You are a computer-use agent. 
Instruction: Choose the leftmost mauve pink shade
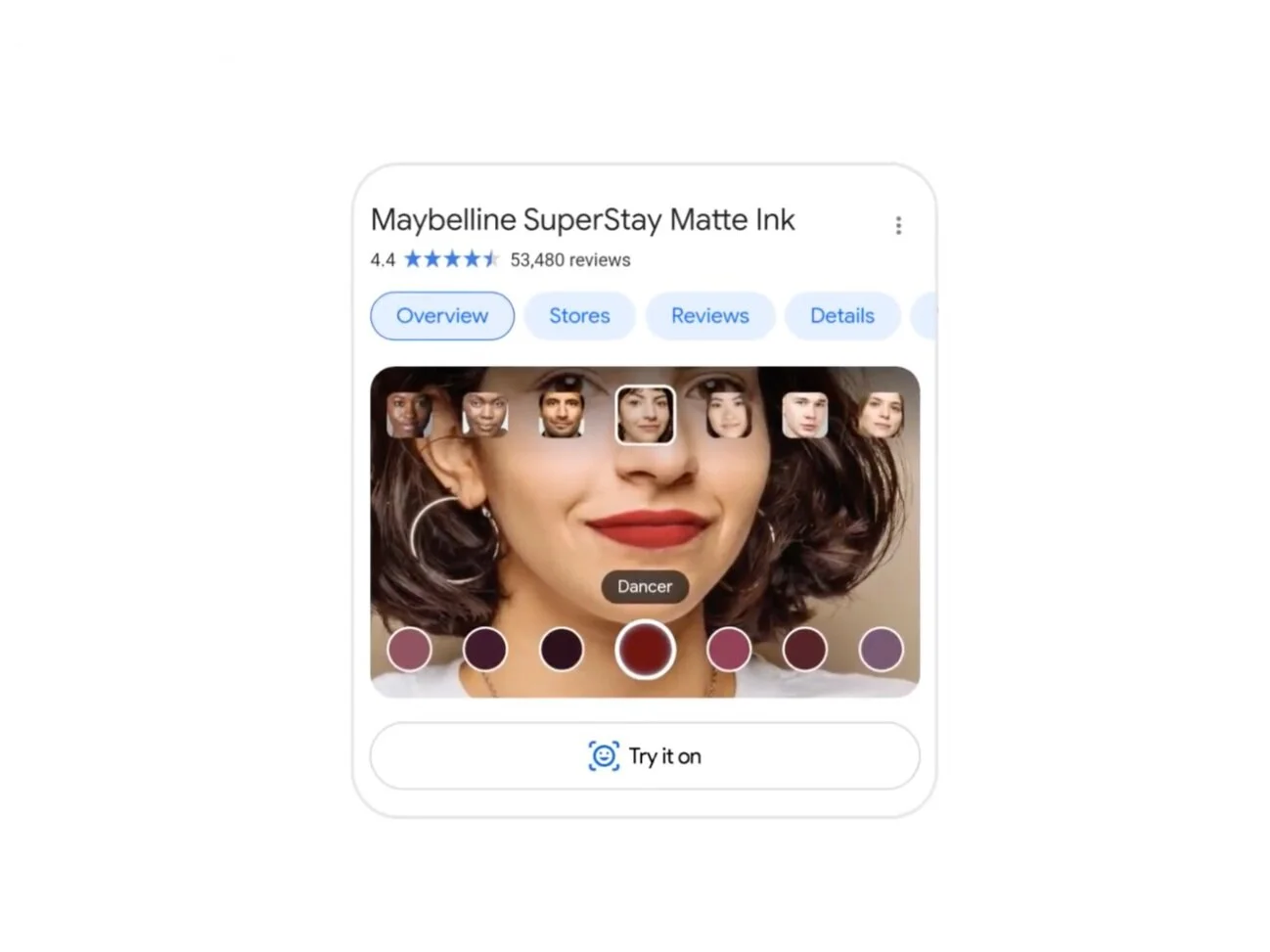point(409,650)
